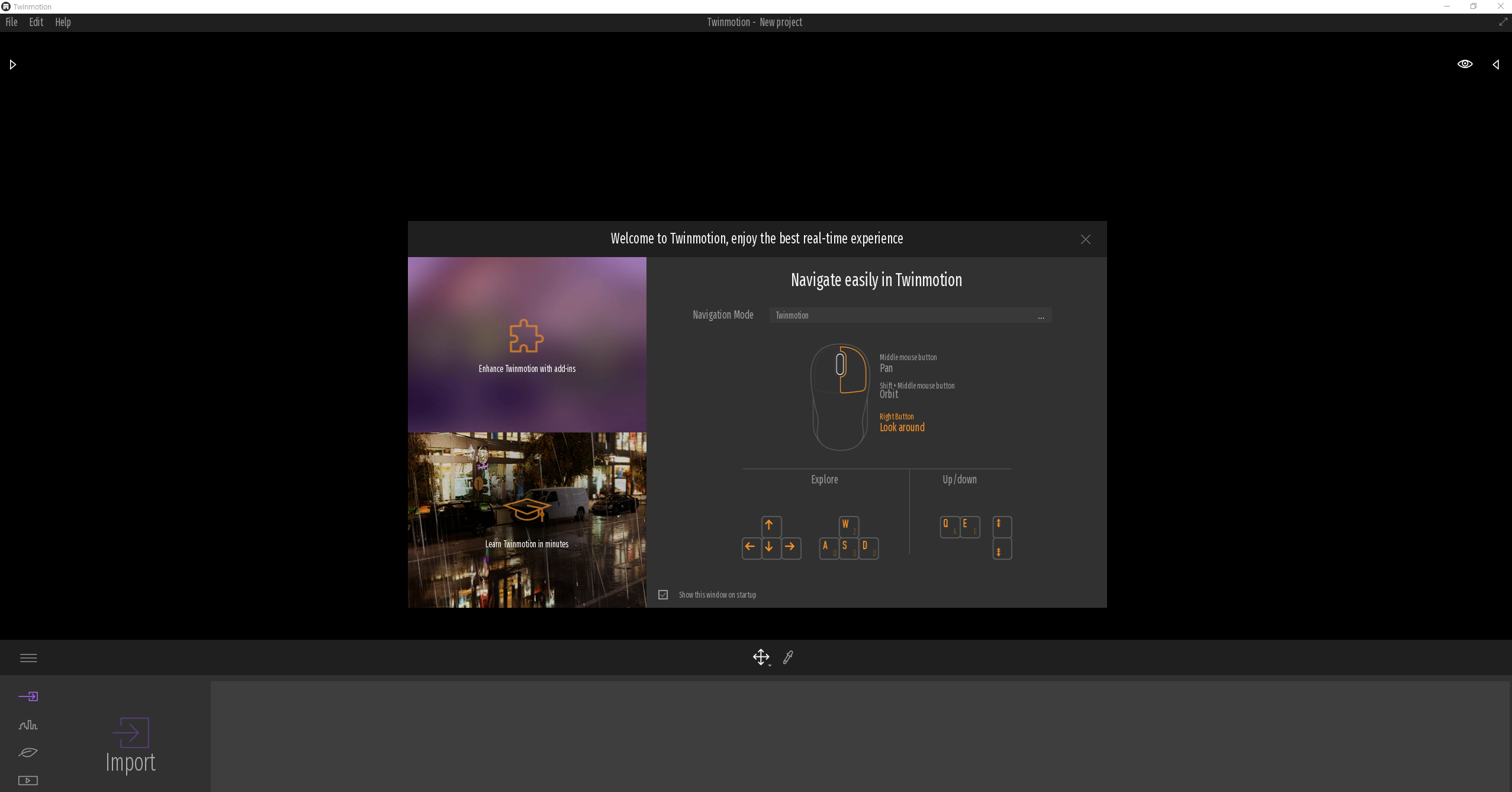Toggle the eye view settings icon
Screen dimensions: 1512x792
pyautogui.click(x=1465, y=64)
